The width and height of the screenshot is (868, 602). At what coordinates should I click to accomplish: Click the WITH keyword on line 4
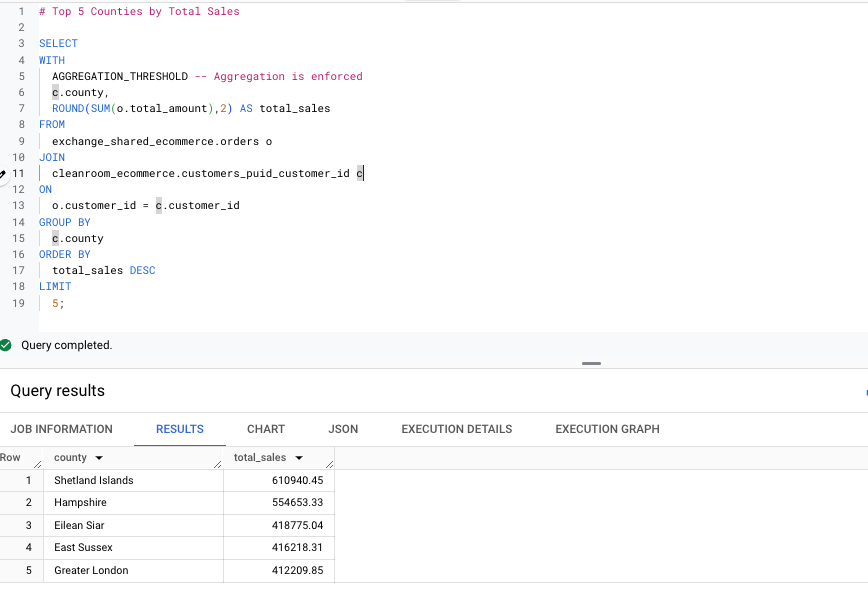click(x=51, y=60)
